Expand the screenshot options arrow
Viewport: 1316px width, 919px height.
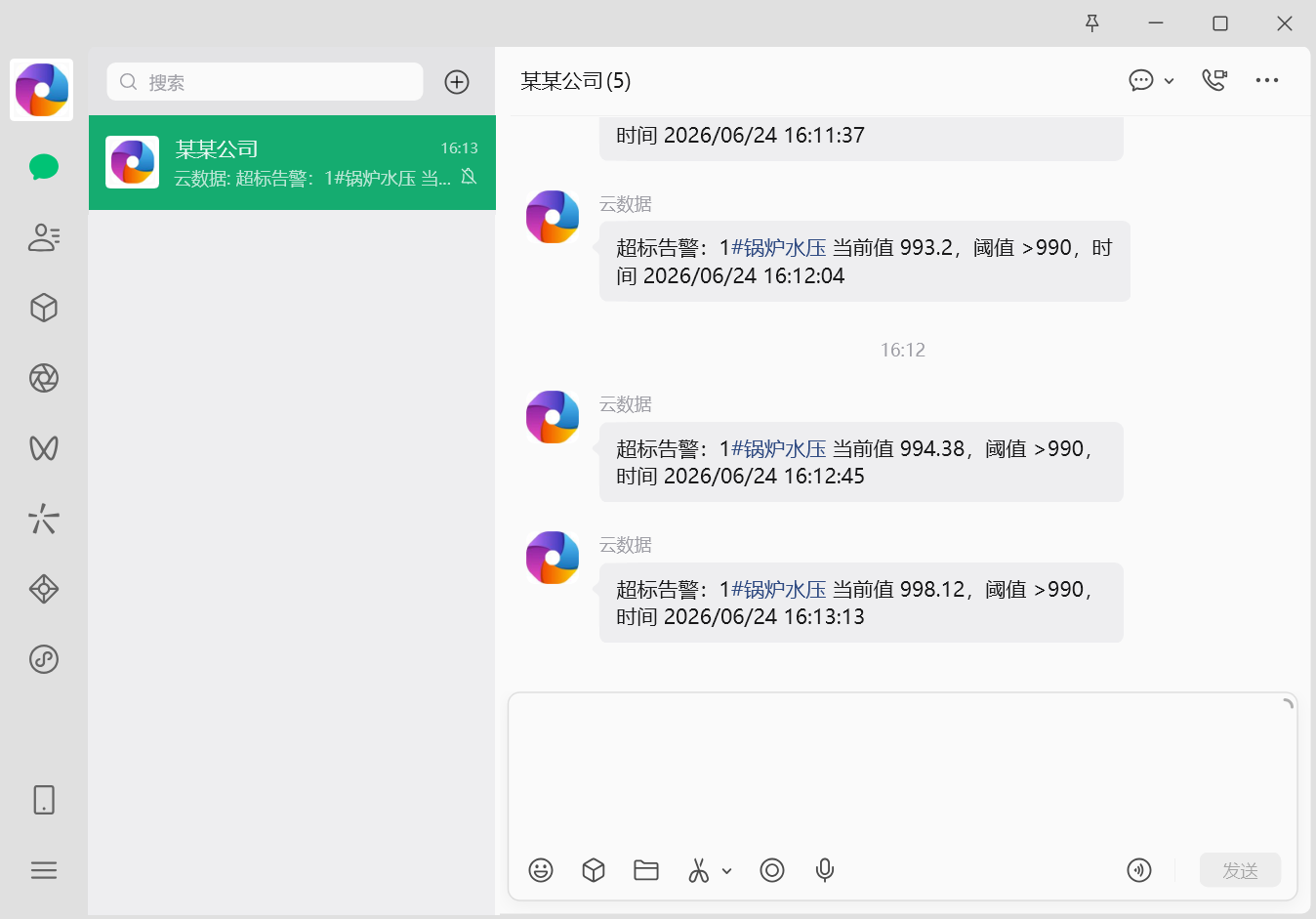click(x=726, y=870)
